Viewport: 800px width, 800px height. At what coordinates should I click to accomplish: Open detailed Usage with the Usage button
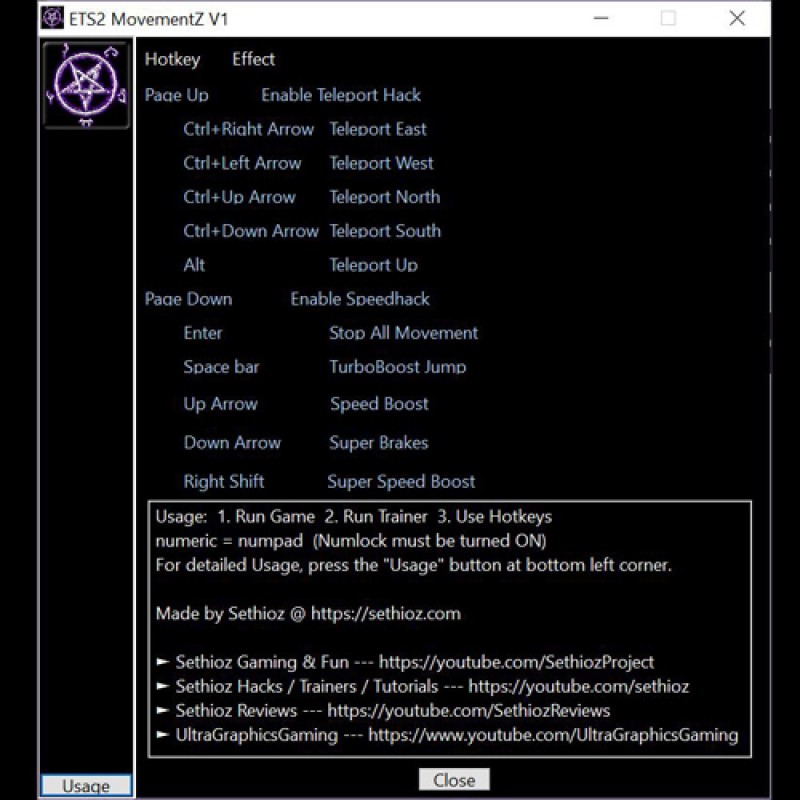[86, 786]
